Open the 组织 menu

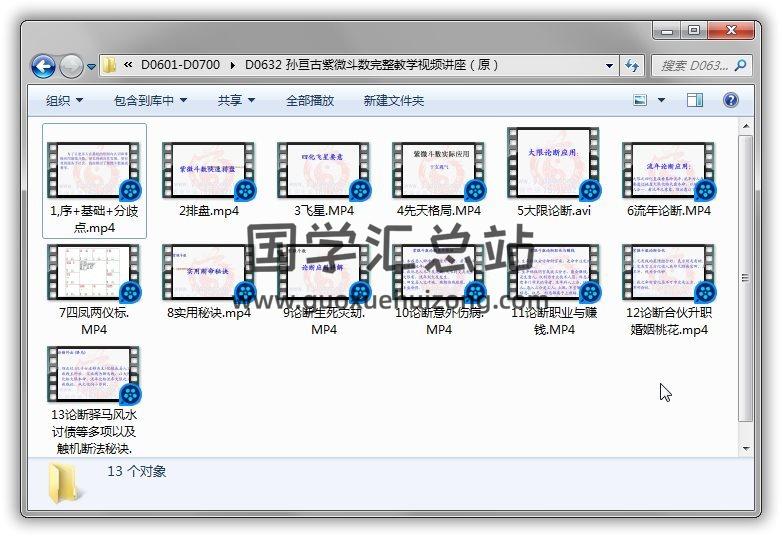(x=64, y=101)
